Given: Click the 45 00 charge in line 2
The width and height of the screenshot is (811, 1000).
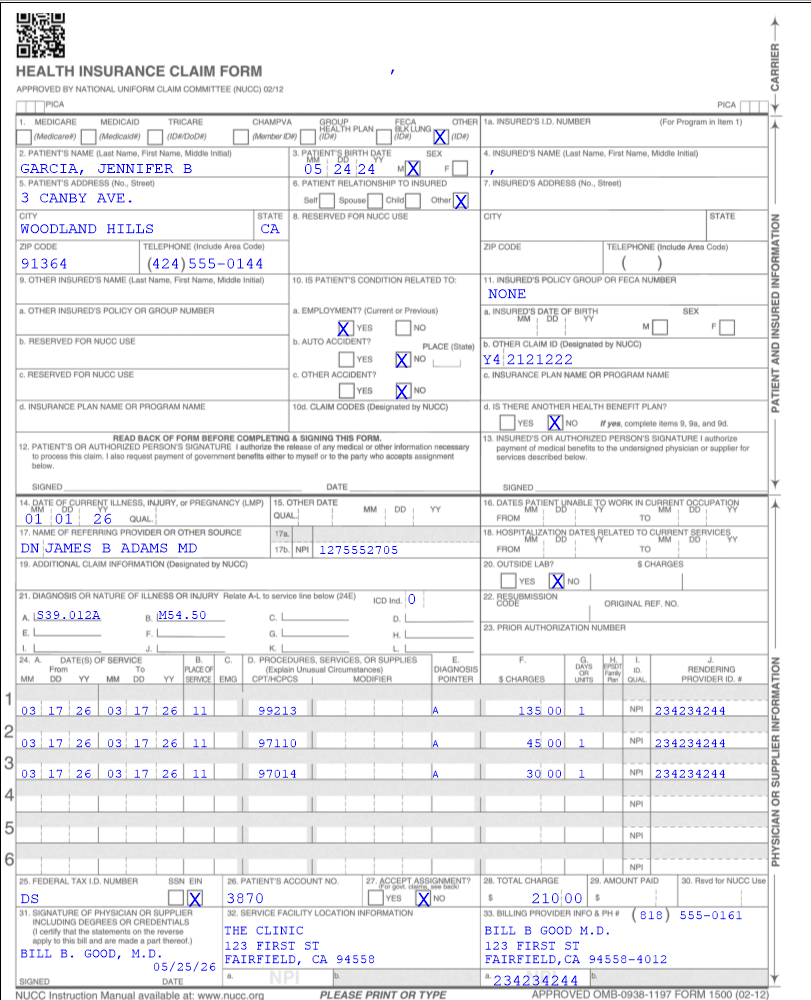Looking at the screenshot, I should click(x=544, y=744).
